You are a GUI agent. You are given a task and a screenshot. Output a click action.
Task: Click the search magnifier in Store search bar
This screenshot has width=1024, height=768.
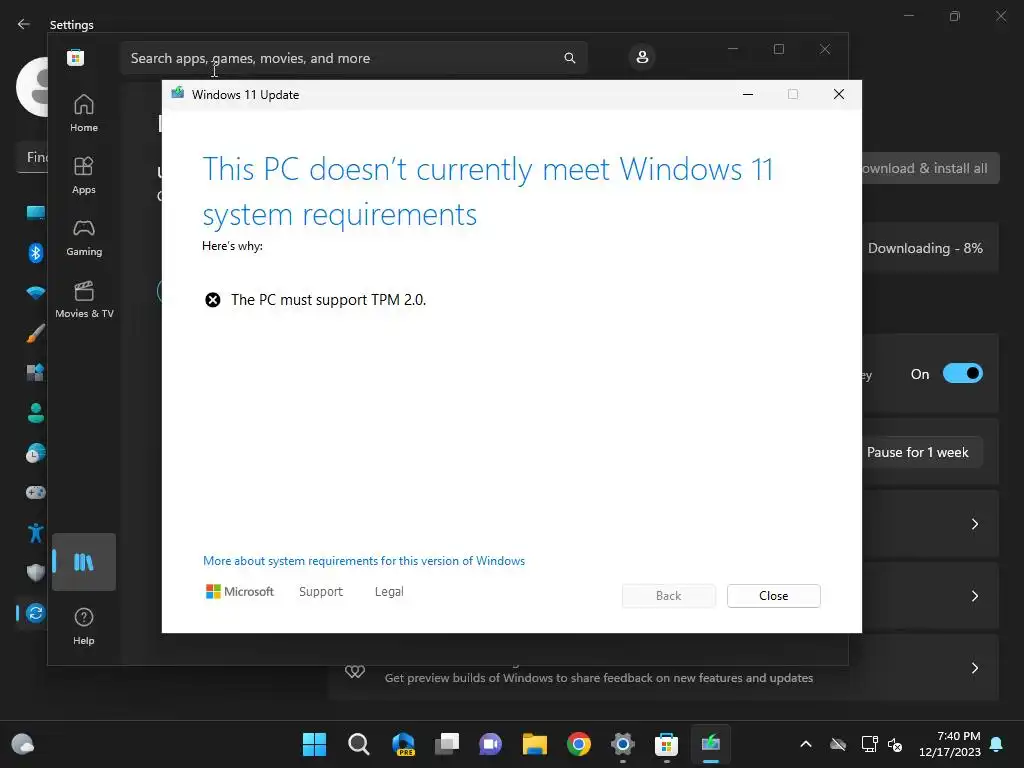pyautogui.click(x=569, y=58)
